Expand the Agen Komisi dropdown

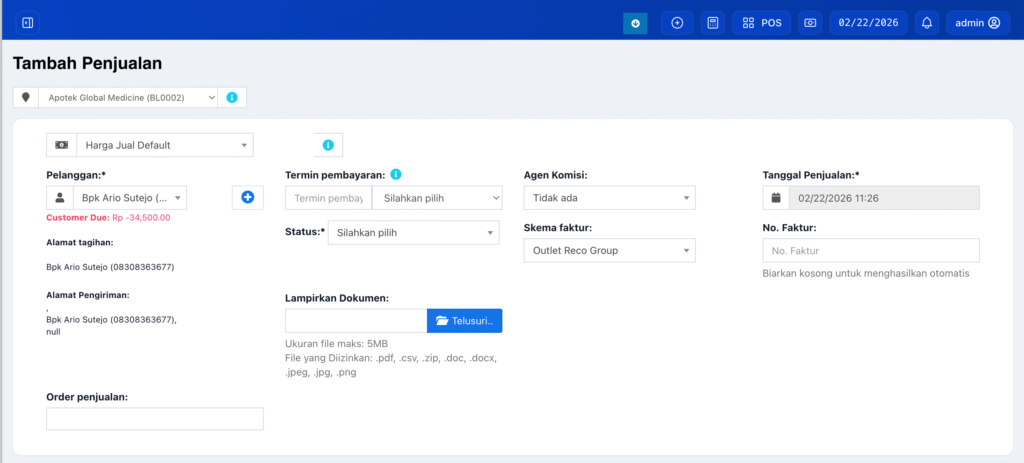click(x=608, y=198)
